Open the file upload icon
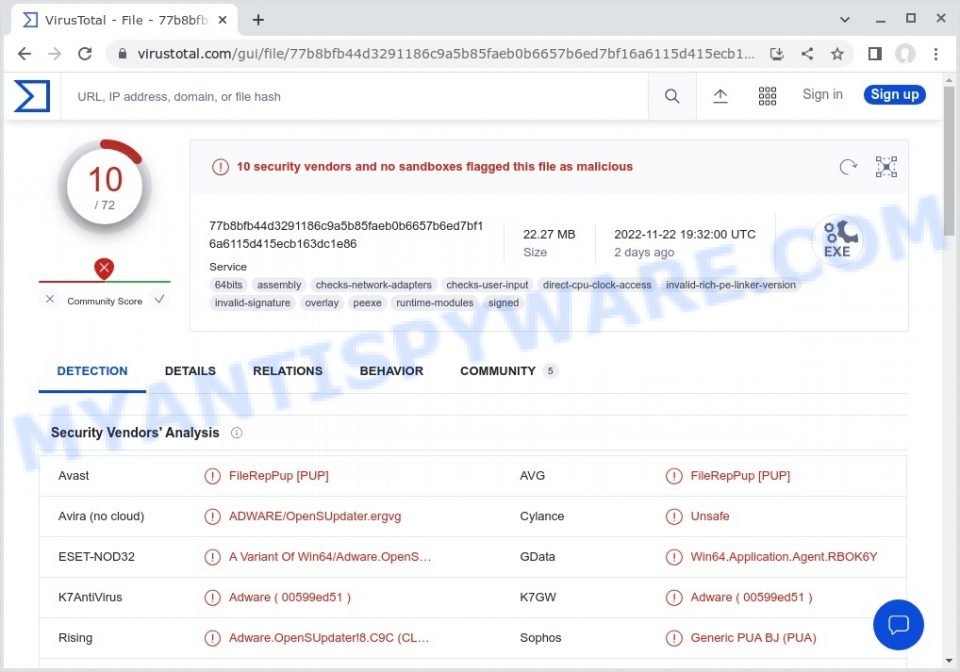 pyautogui.click(x=721, y=95)
